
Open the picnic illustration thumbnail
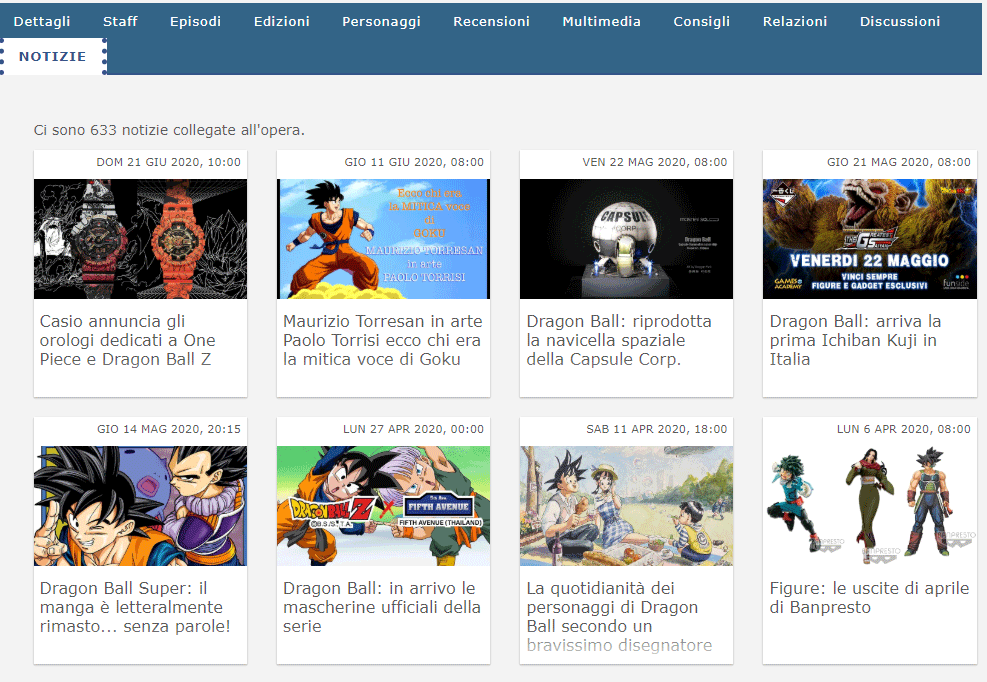click(626, 506)
